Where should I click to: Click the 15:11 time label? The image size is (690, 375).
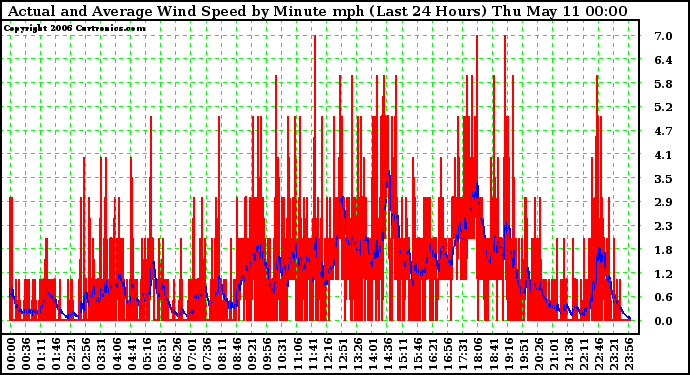coord(402,353)
